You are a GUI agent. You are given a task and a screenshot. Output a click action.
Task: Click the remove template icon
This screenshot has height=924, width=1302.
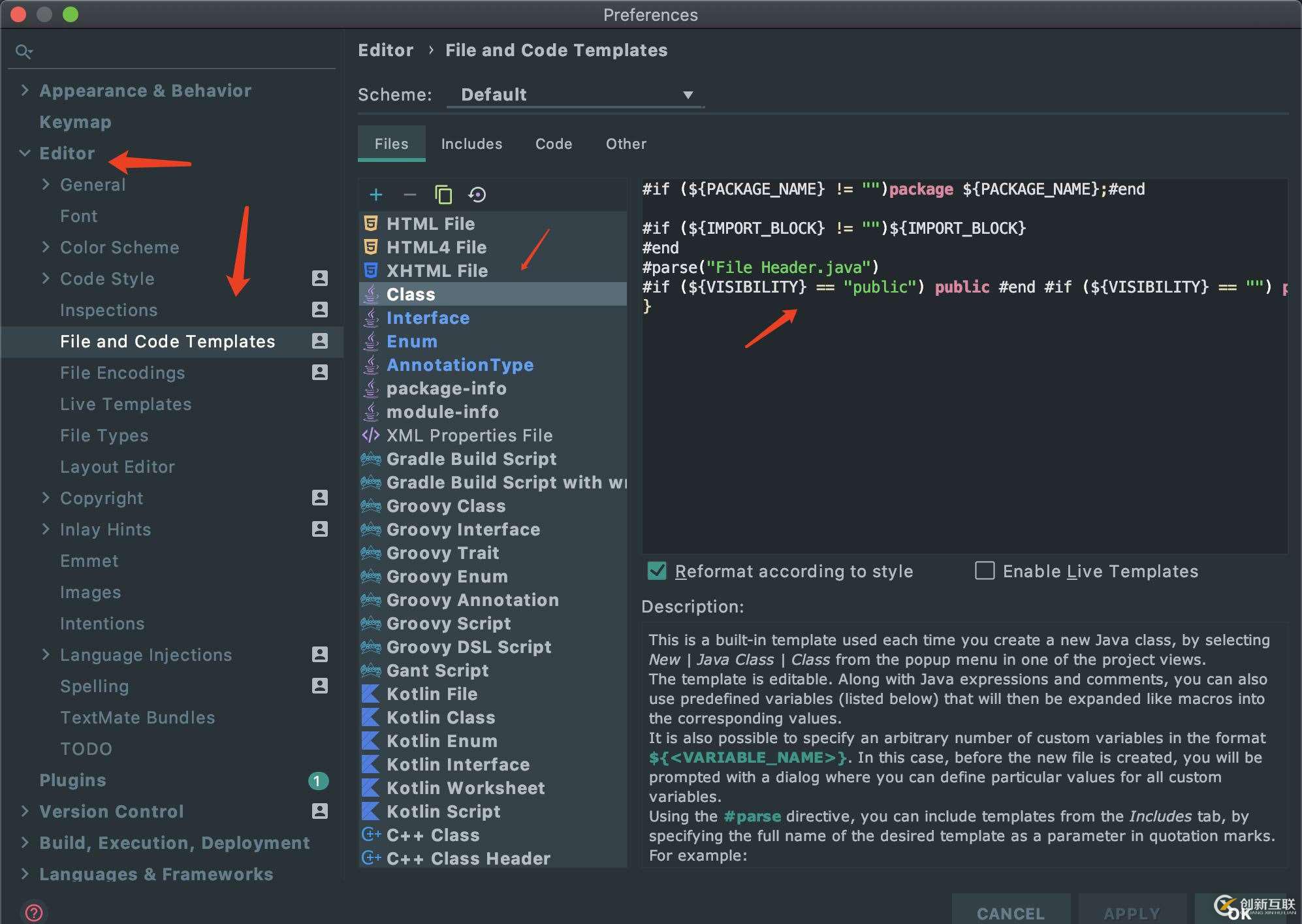[x=409, y=194]
